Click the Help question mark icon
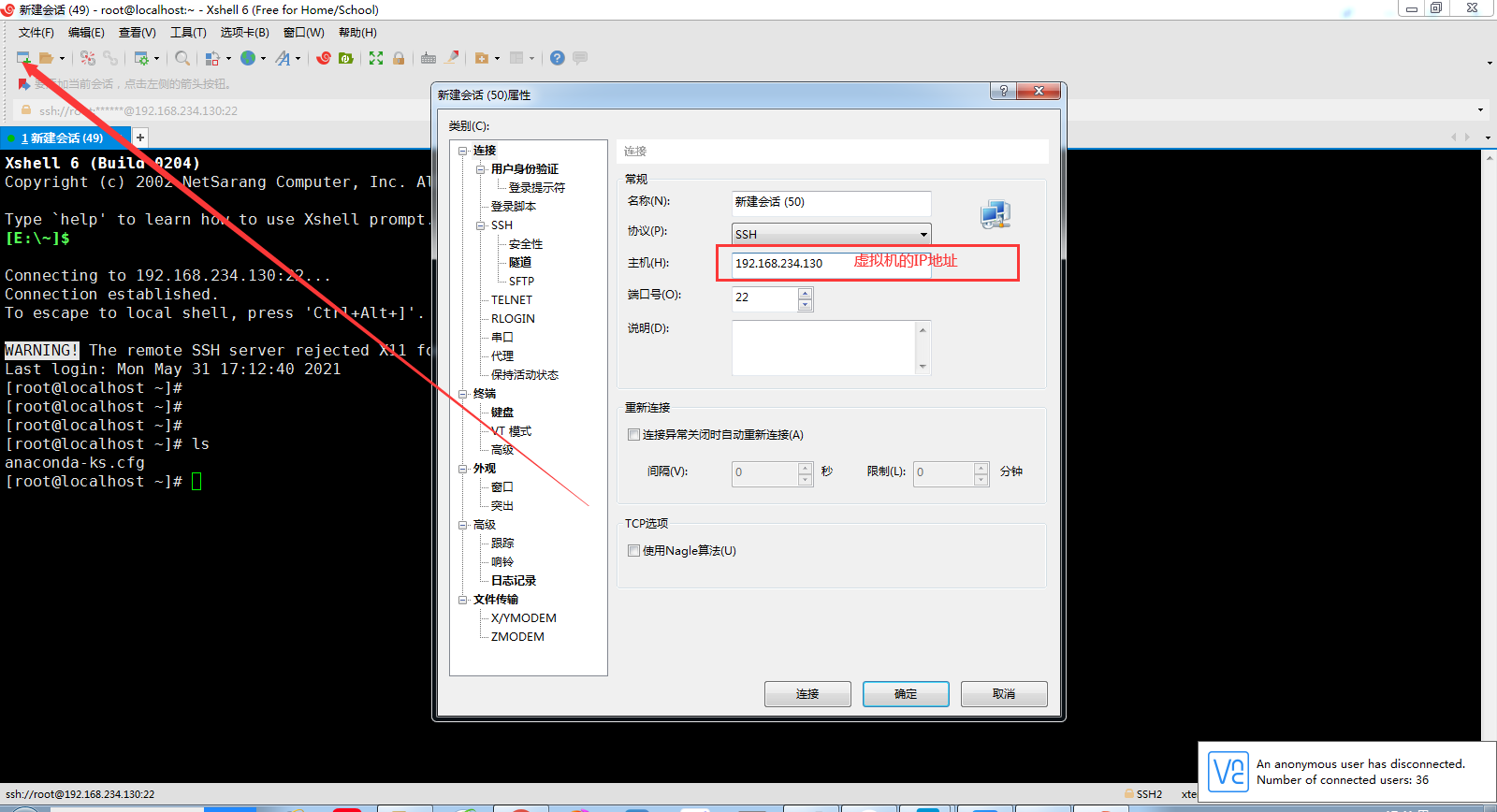The image size is (1497, 812). (x=558, y=58)
